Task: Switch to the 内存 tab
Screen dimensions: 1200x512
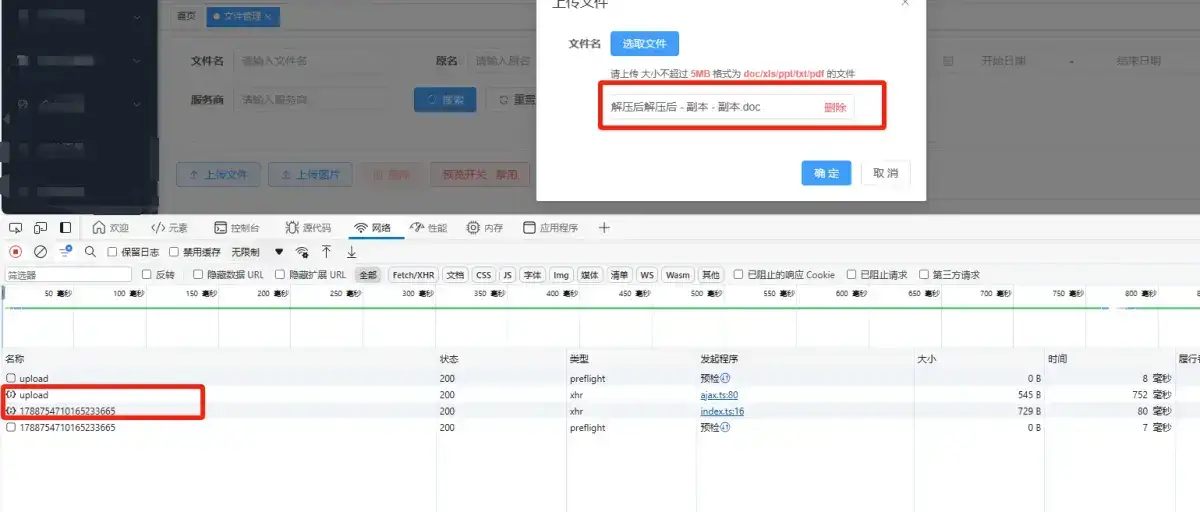Action: [485, 228]
